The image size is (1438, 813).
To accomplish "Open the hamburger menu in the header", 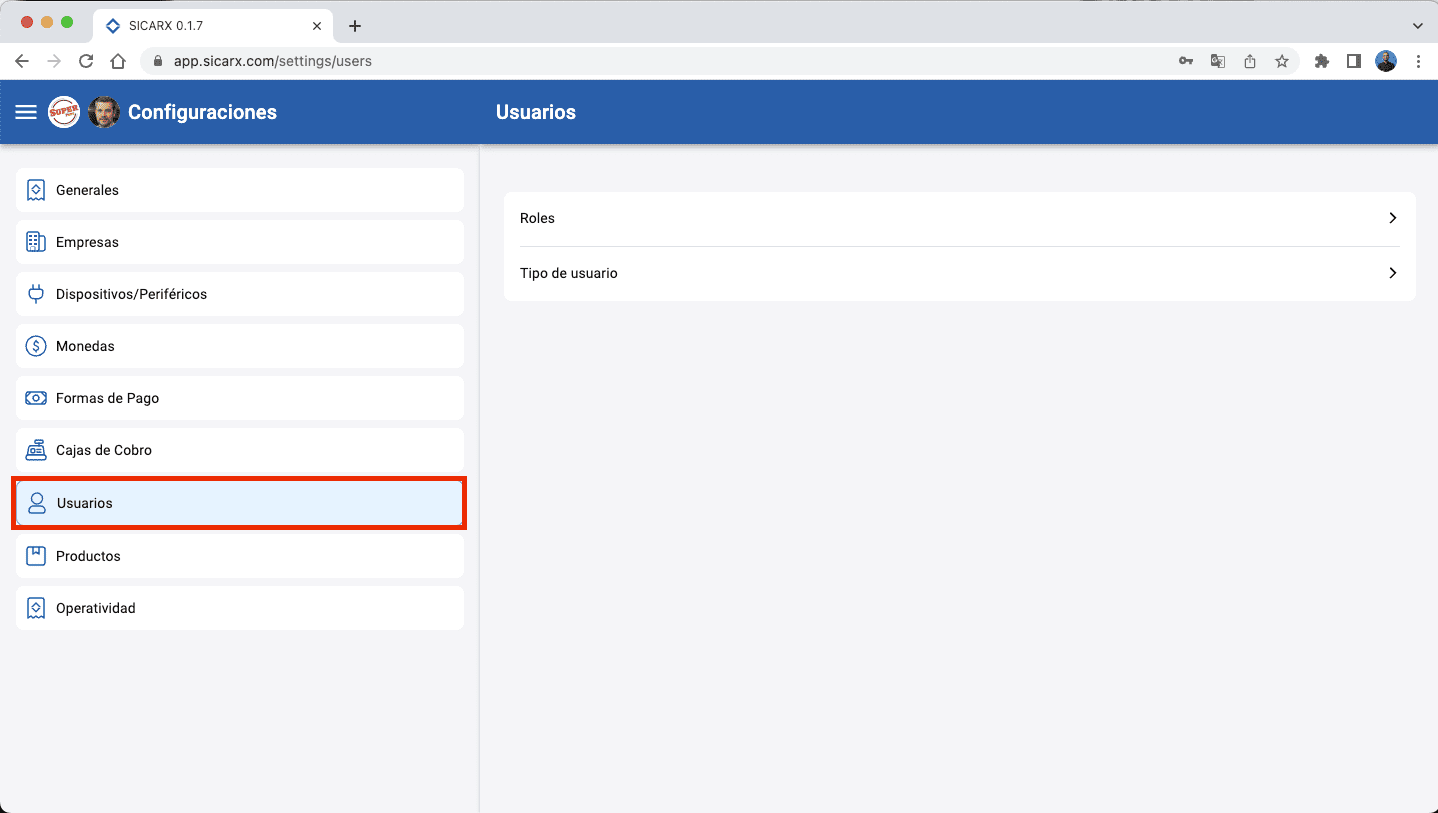I will tap(25, 112).
